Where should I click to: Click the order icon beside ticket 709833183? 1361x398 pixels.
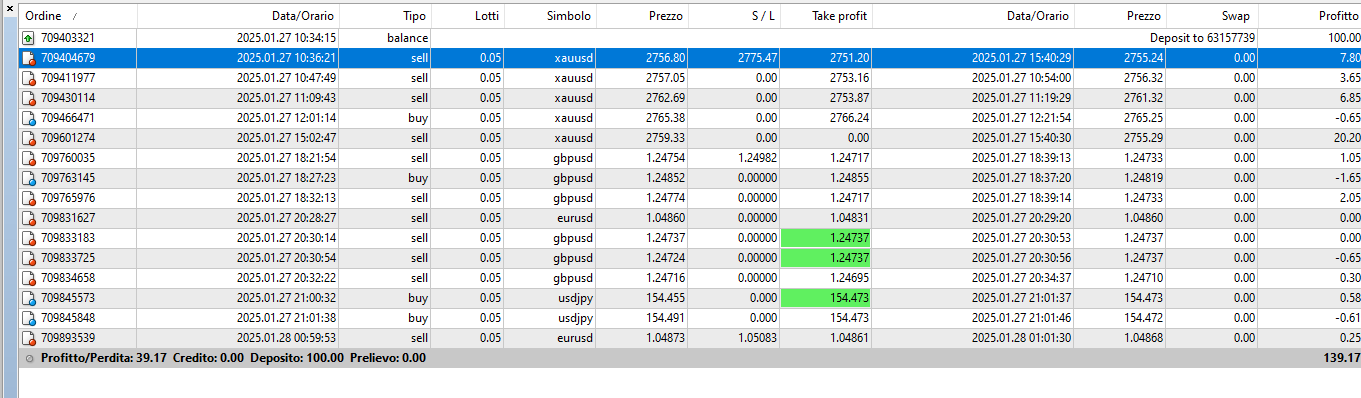click(x=29, y=238)
